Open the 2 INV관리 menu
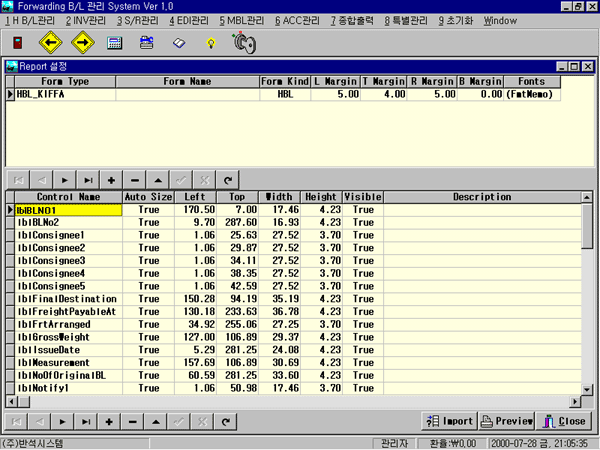This screenshot has height=450, width=600. click(86, 21)
